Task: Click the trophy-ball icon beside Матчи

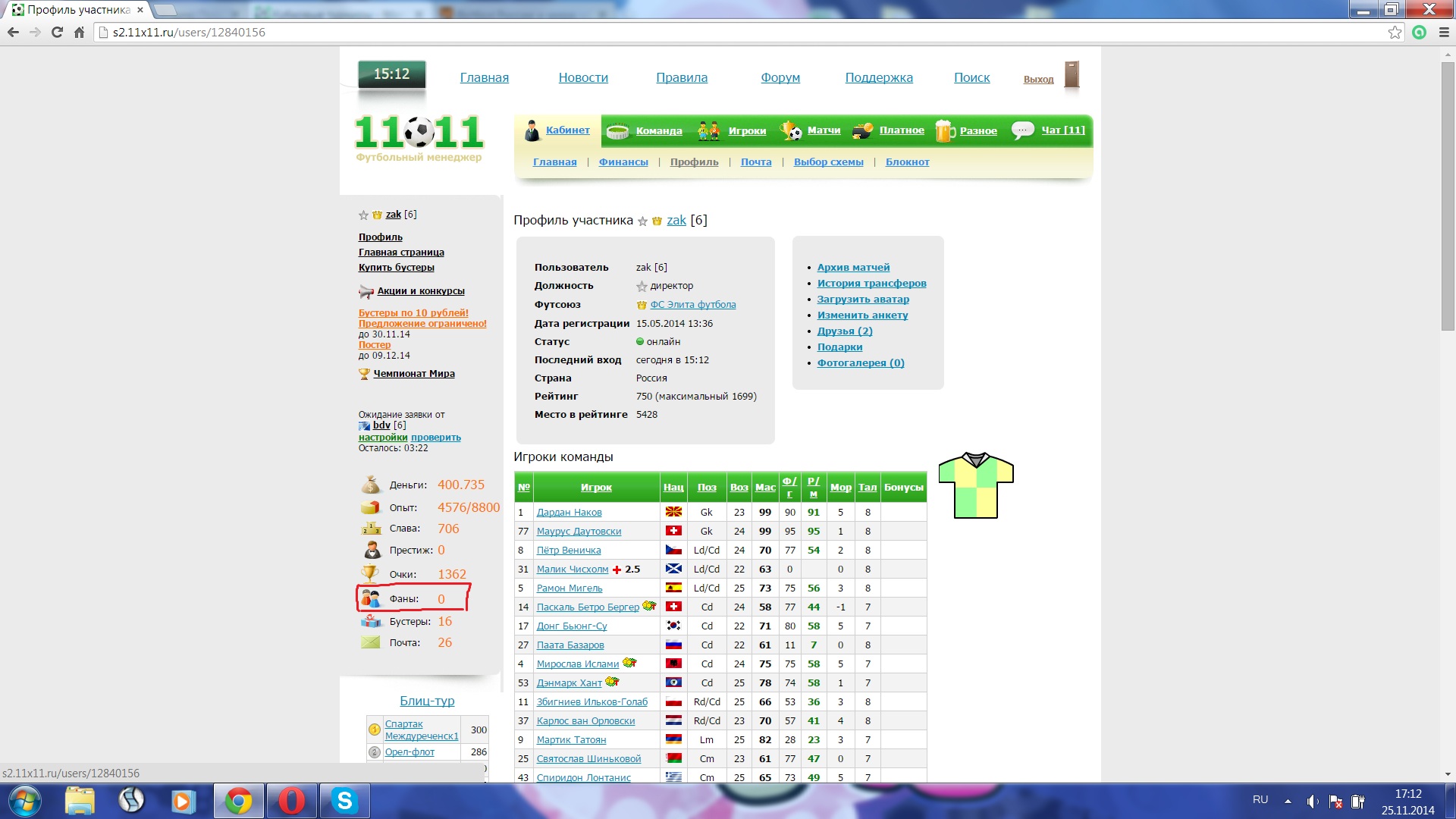Action: (x=791, y=130)
